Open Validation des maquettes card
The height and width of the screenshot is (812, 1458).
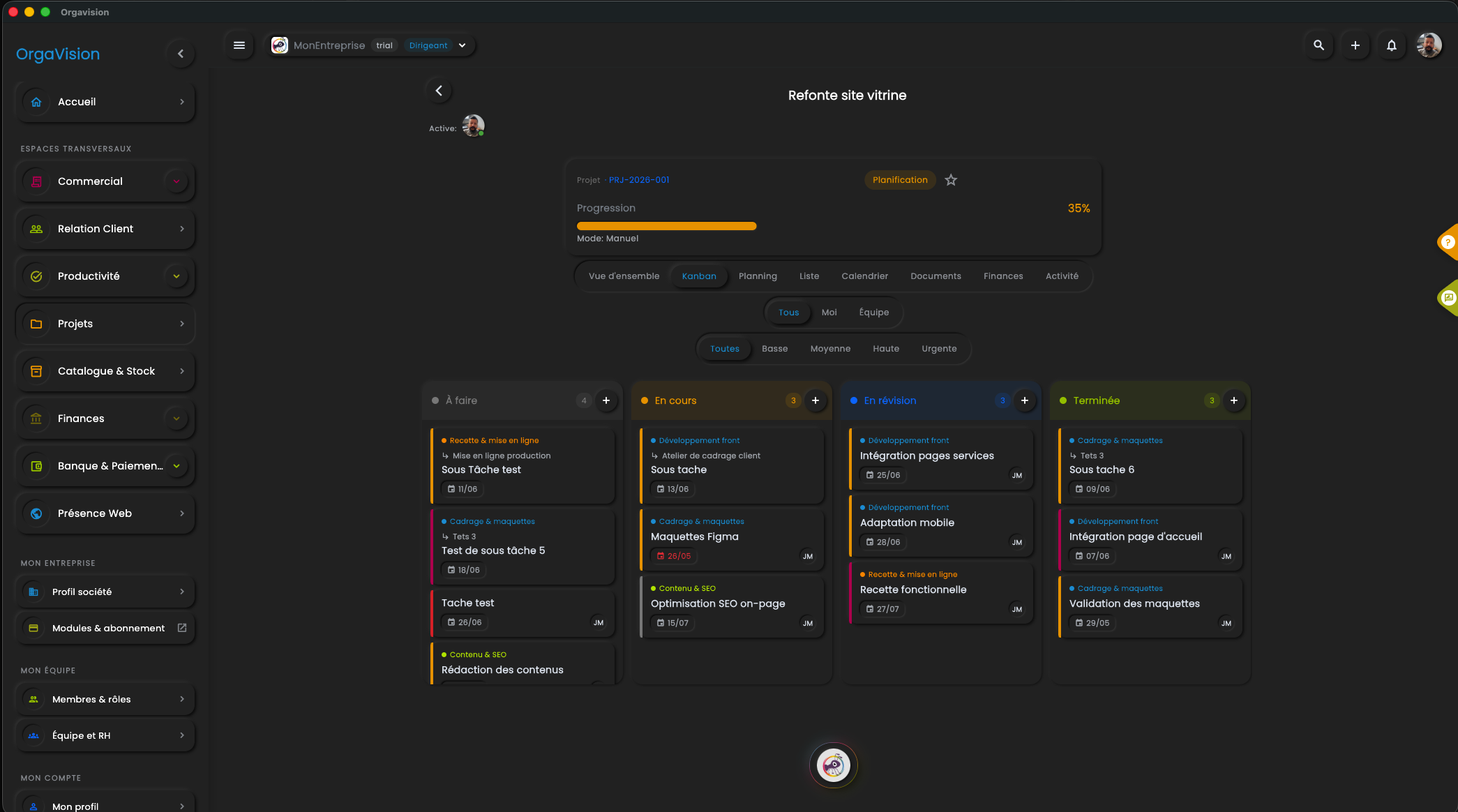[1150, 606]
